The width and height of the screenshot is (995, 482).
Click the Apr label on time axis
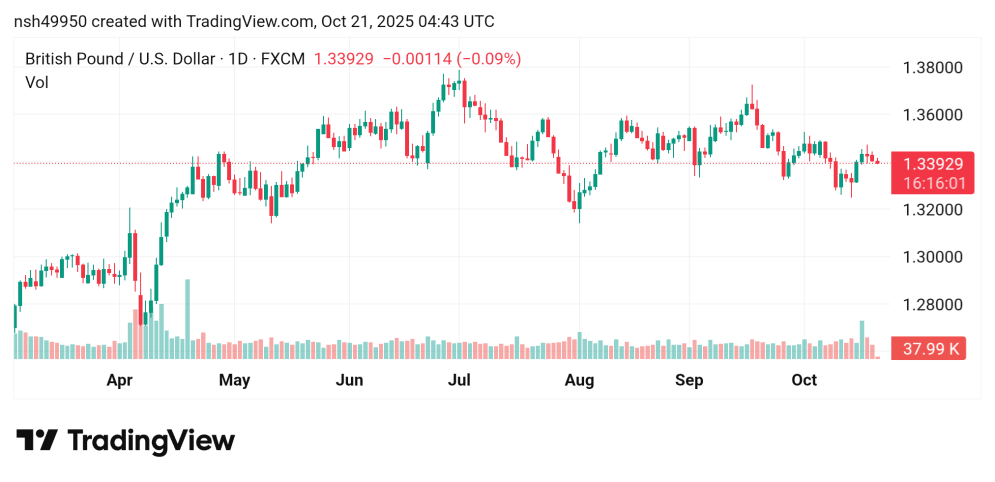(x=120, y=380)
